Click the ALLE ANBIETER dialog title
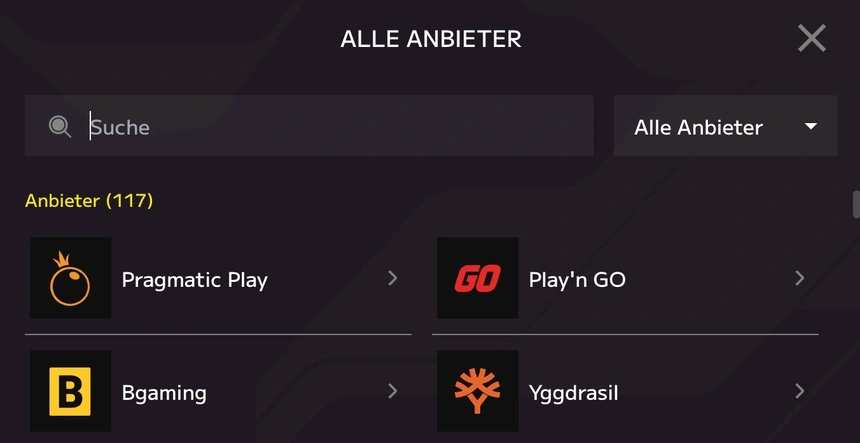860x443 pixels. [x=431, y=39]
